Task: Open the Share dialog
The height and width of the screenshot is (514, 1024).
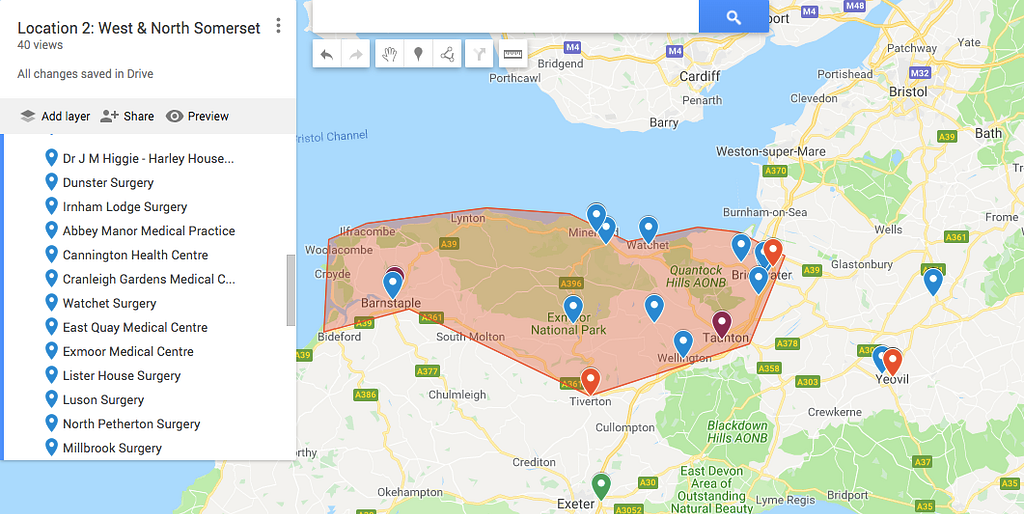Action: point(127,116)
